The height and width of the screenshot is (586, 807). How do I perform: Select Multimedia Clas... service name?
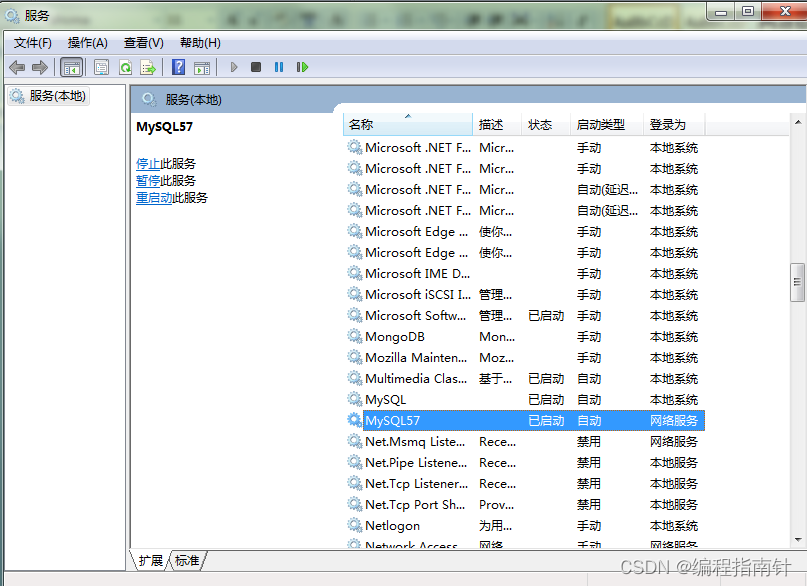coord(416,378)
